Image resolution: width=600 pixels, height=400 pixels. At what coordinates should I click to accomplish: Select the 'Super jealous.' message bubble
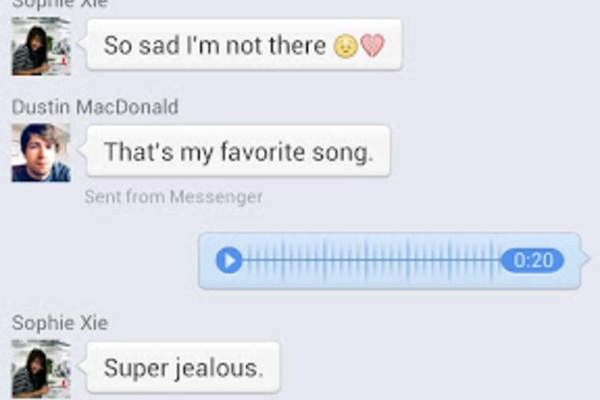[183, 367]
